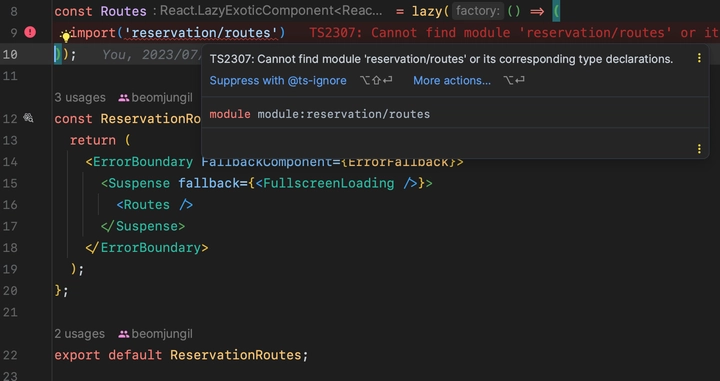This screenshot has height=381, width=720.
Task: Click Suppress with @ts-ignore link
Action: coord(278,80)
